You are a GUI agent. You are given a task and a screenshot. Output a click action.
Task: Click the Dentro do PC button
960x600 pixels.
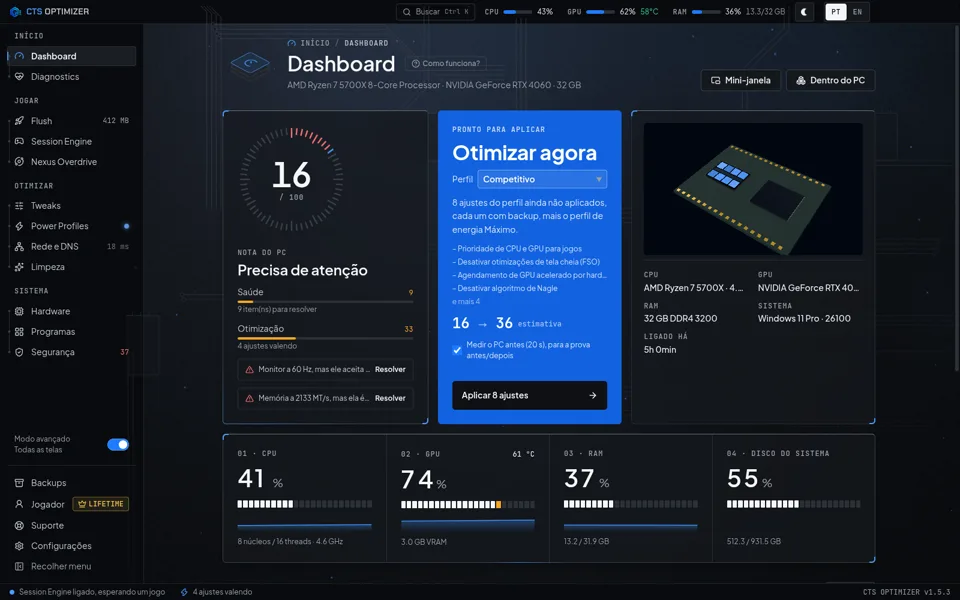point(831,80)
